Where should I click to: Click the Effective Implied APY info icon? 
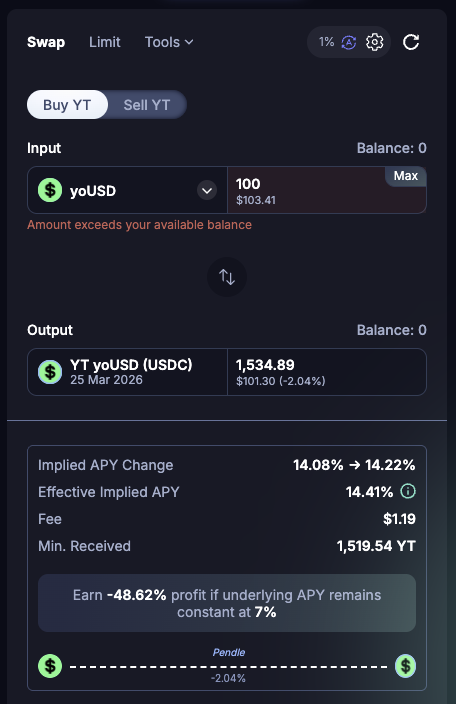pyautogui.click(x=408, y=491)
